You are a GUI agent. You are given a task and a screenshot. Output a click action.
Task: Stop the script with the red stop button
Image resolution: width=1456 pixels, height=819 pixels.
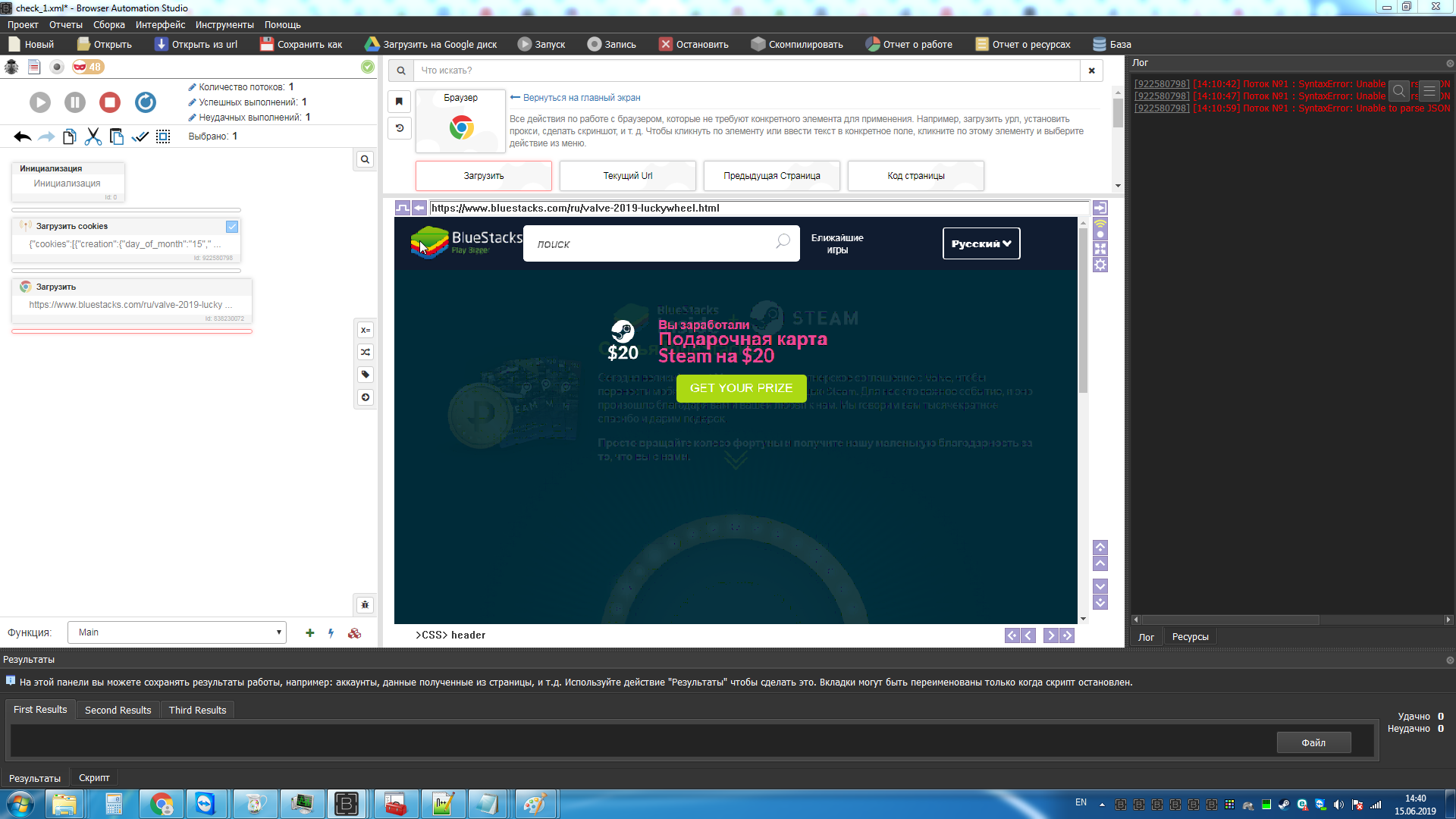(110, 102)
